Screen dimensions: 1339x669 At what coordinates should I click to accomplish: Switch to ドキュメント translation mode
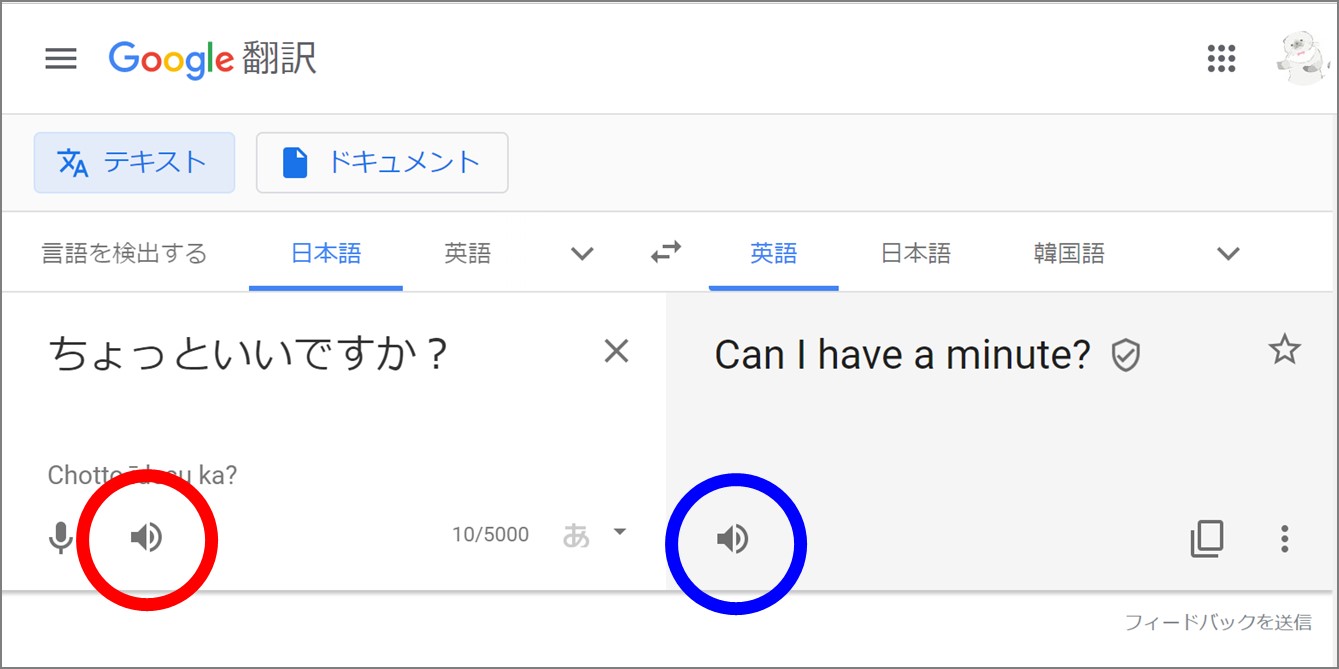click(x=382, y=162)
